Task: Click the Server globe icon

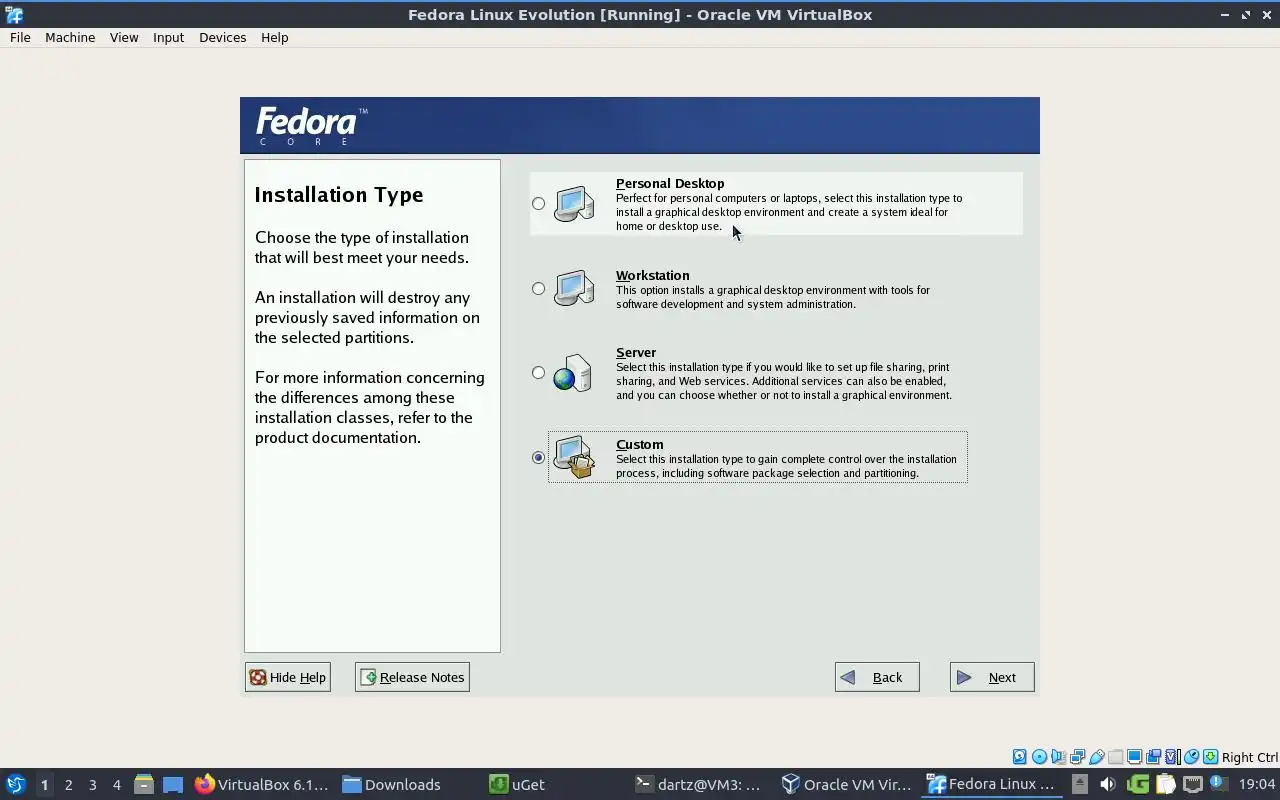Action: click(573, 373)
